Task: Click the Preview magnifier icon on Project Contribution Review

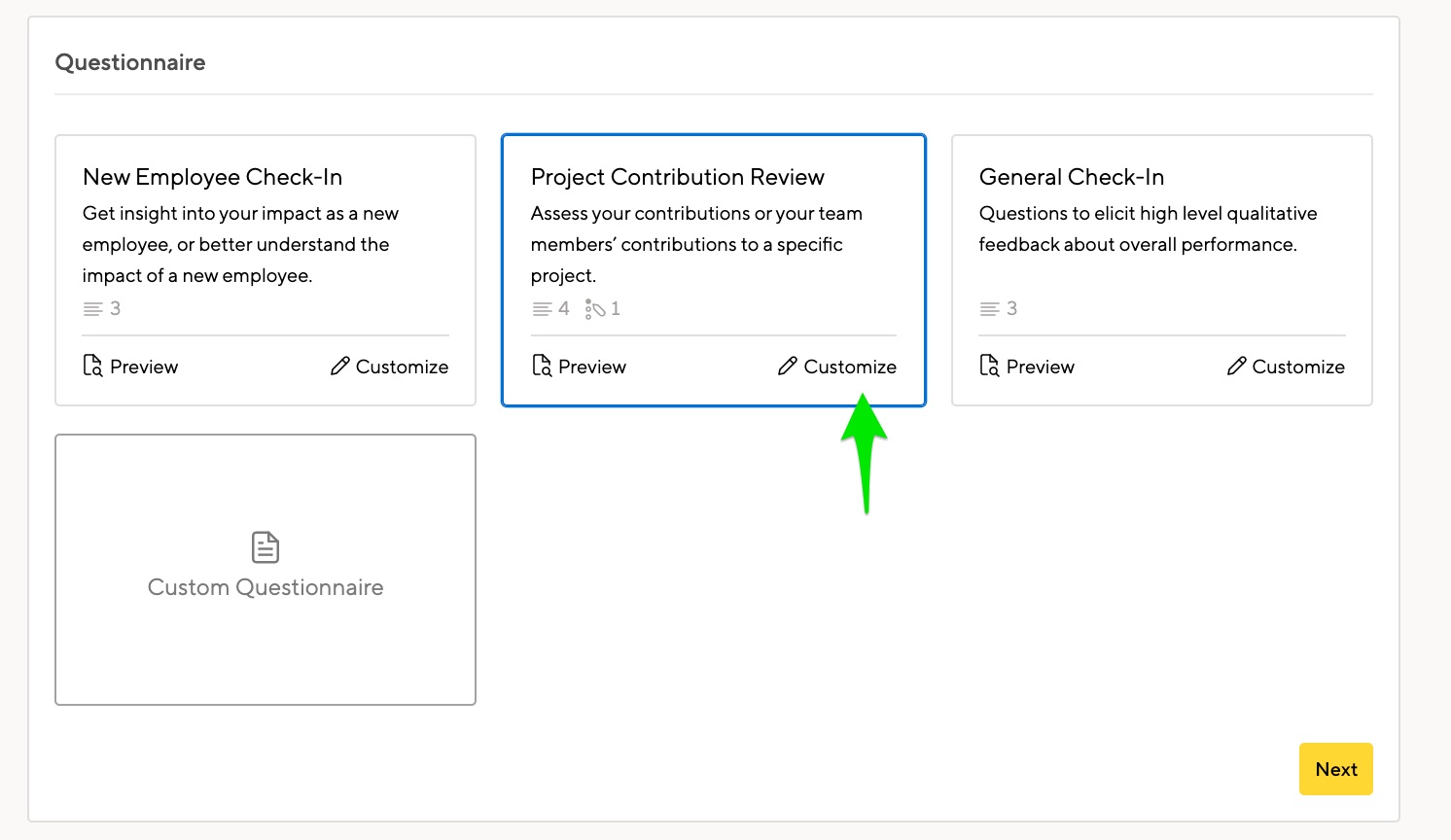Action: coord(541,366)
